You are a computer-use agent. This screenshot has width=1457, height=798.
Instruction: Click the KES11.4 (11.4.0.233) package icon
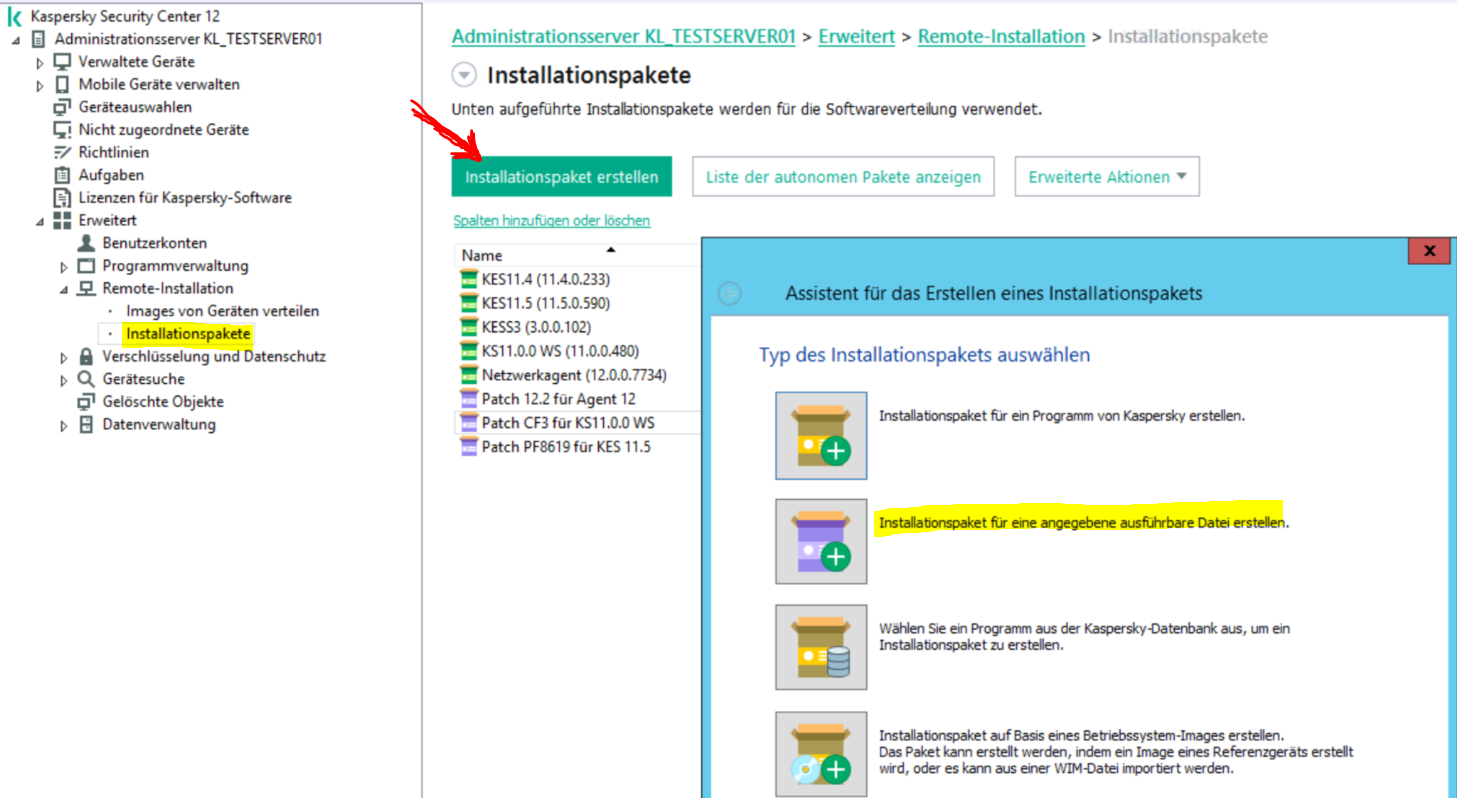[468, 279]
